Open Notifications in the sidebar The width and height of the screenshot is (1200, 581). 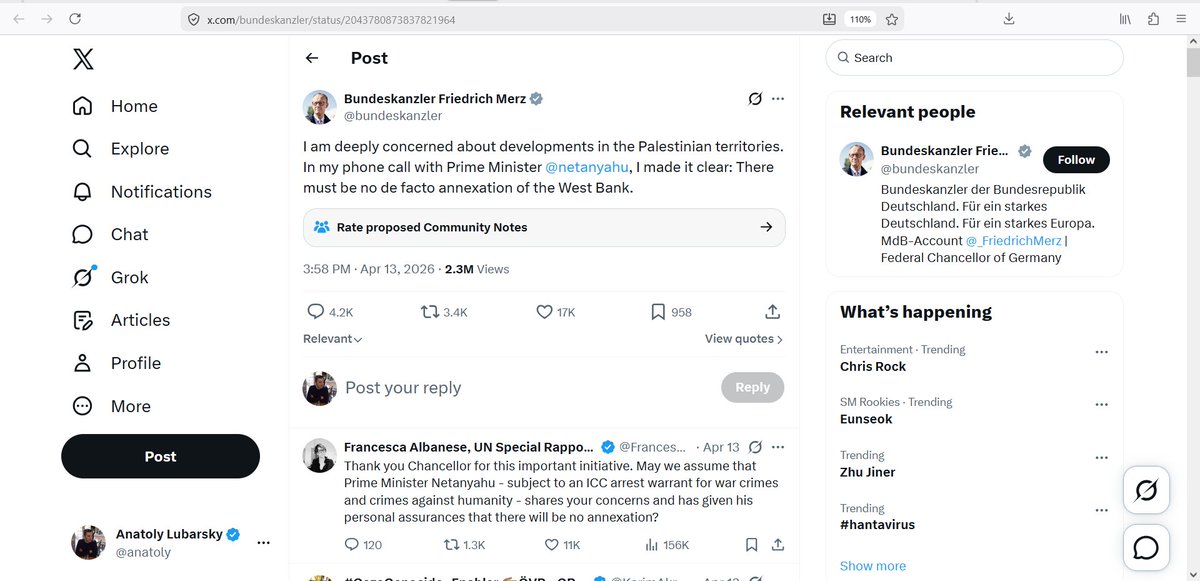point(142,192)
